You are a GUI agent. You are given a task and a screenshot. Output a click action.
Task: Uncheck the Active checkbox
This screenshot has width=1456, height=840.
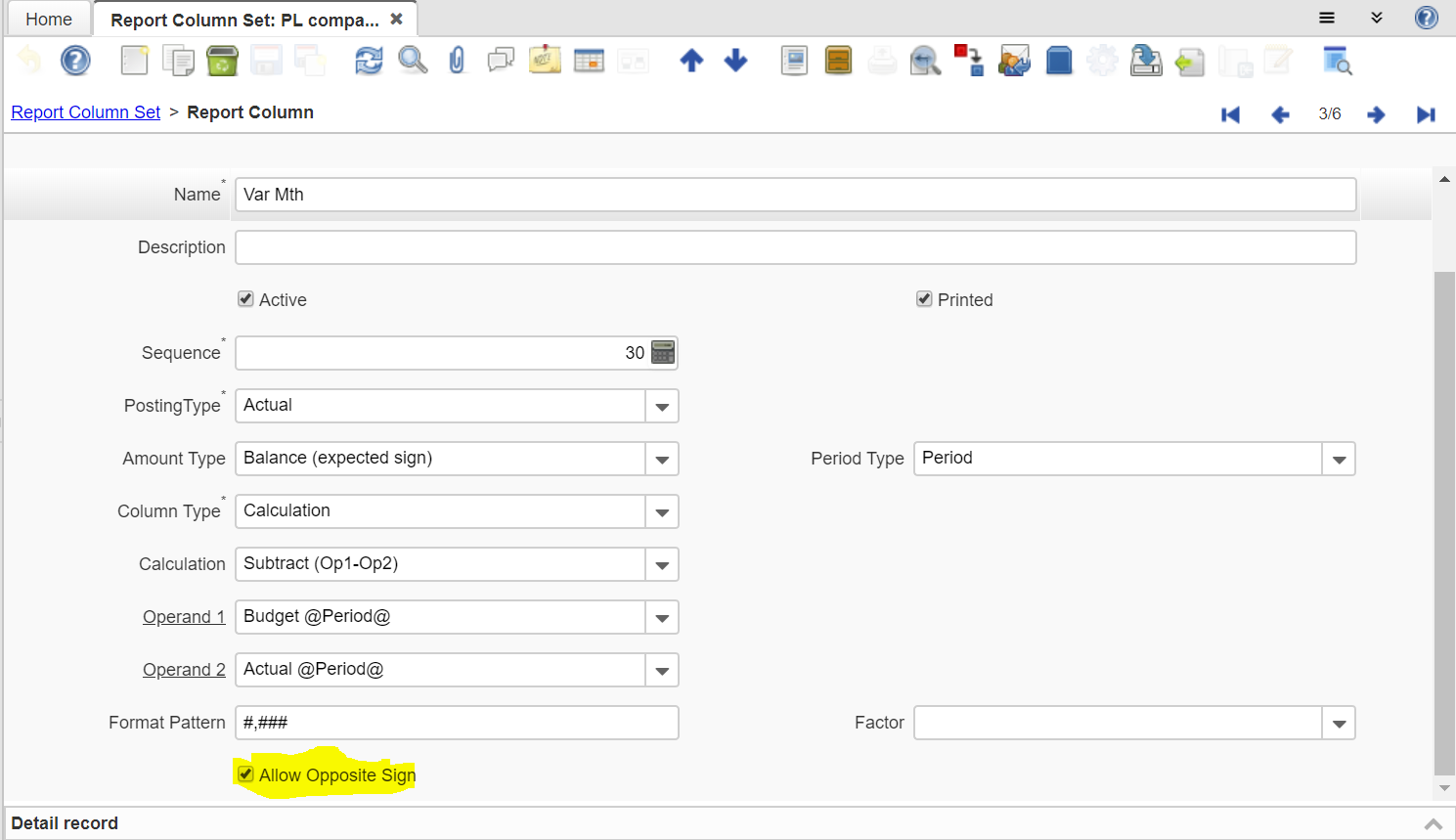[x=246, y=299]
